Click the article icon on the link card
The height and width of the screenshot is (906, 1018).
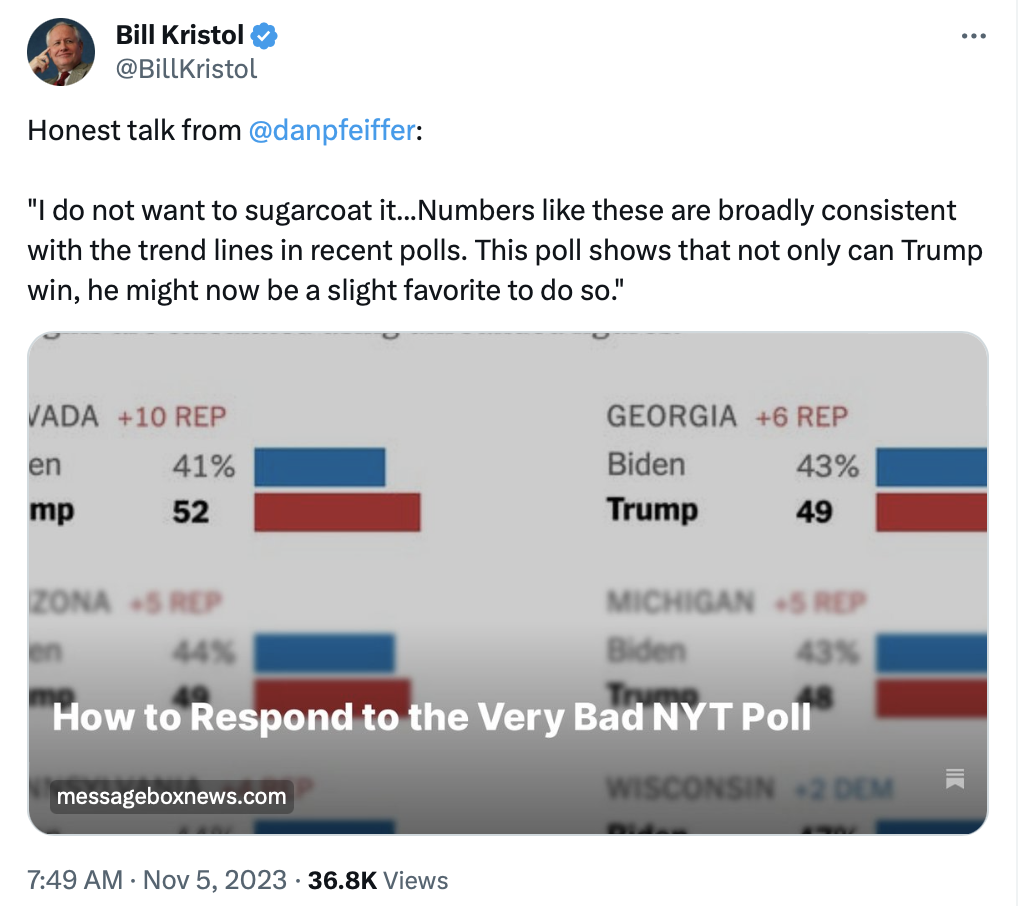point(954,778)
